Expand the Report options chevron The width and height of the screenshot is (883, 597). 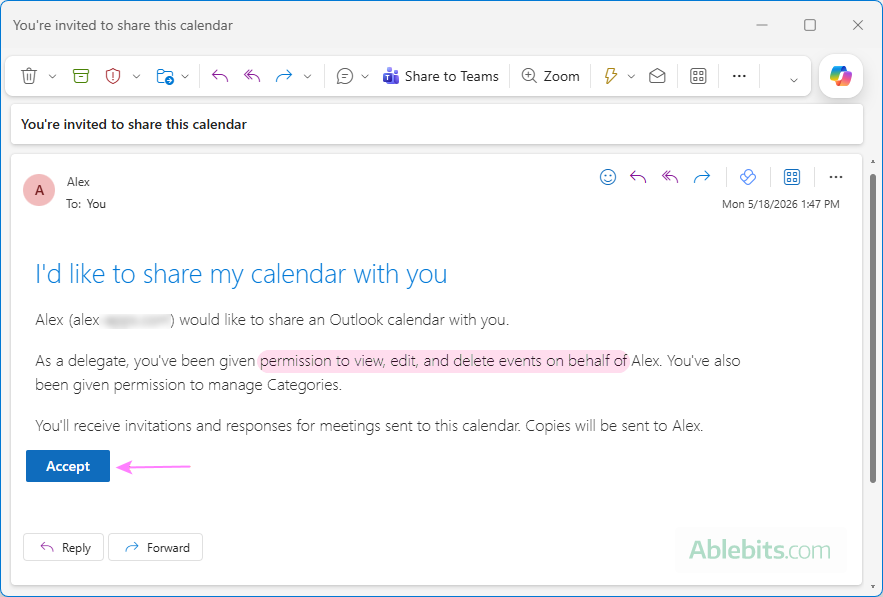click(136, 77)
